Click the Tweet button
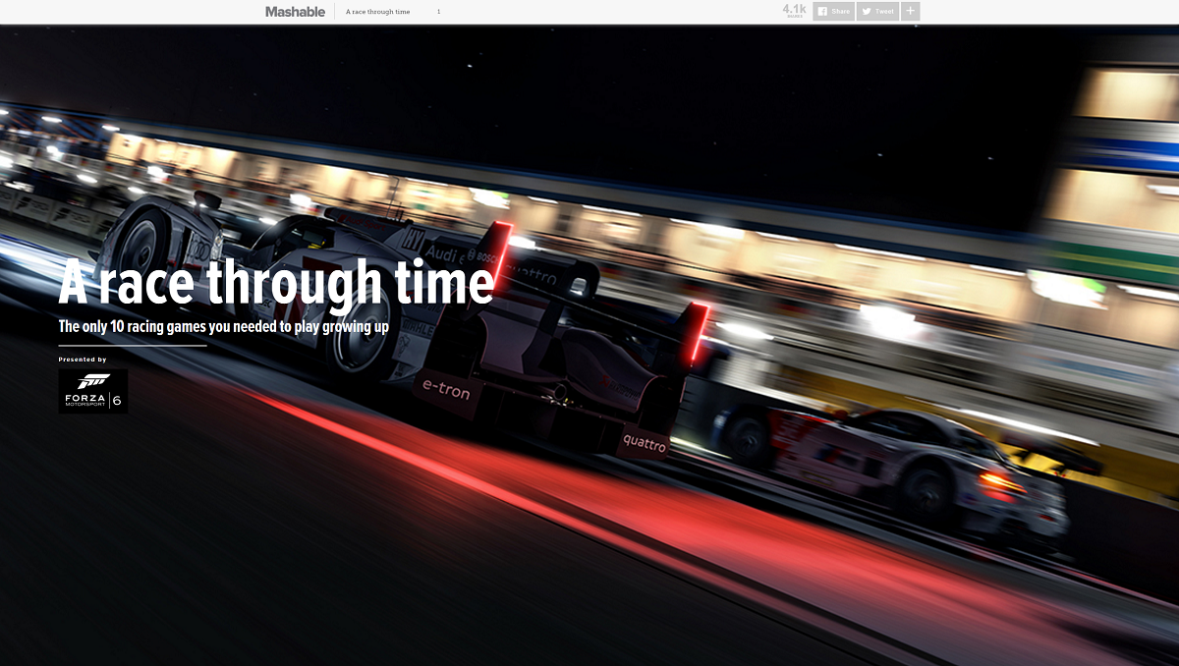 [878, 12]
